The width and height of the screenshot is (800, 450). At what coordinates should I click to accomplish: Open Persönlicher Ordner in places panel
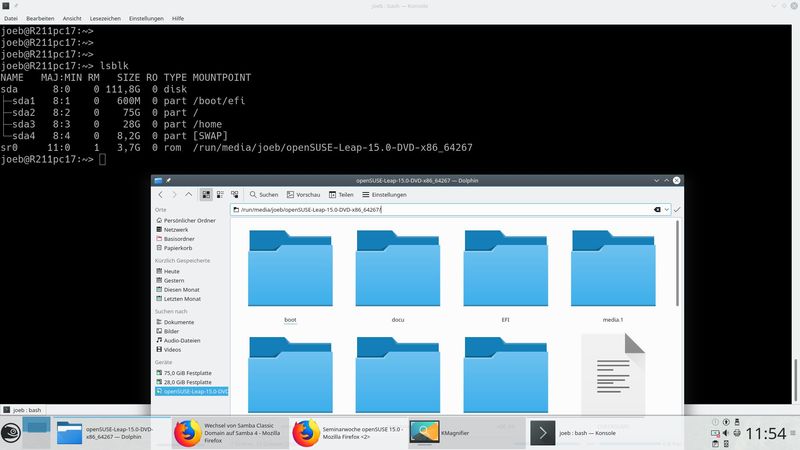pos(186,220)
